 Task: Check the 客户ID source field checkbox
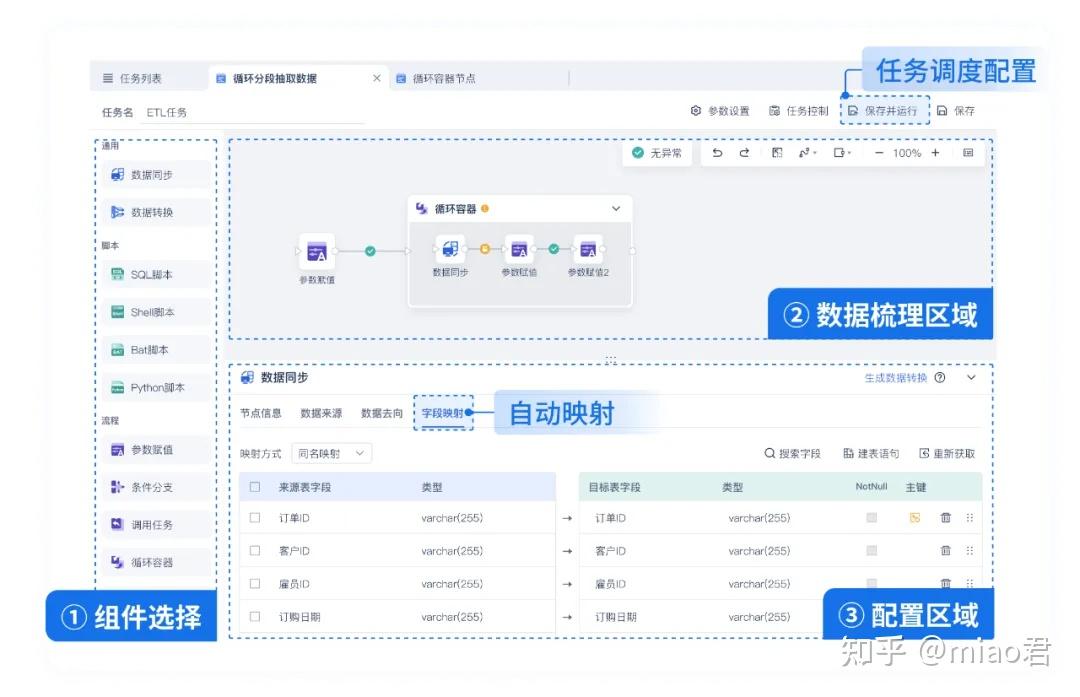point(255,551)
